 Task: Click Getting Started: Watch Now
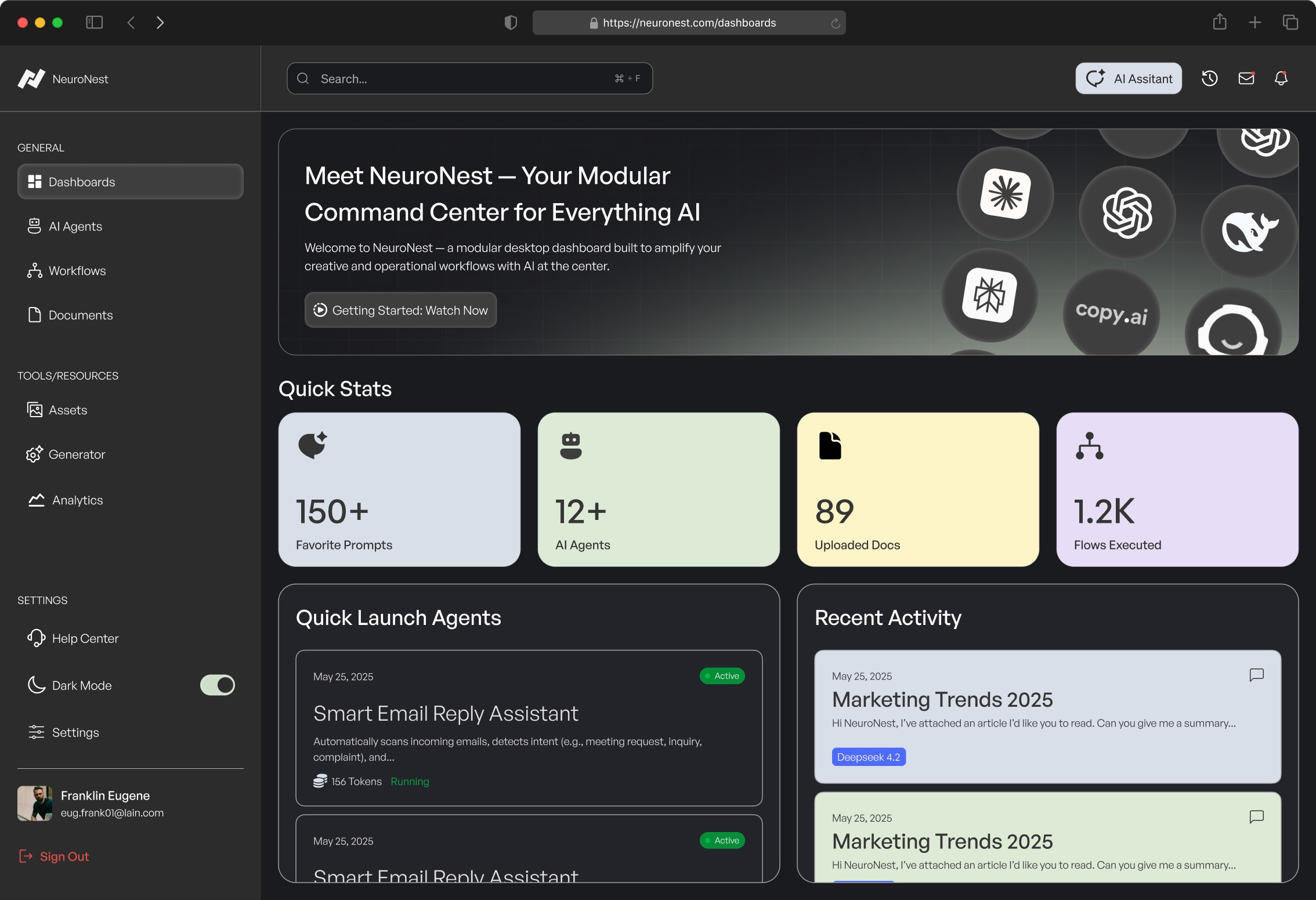pos(400,310)
